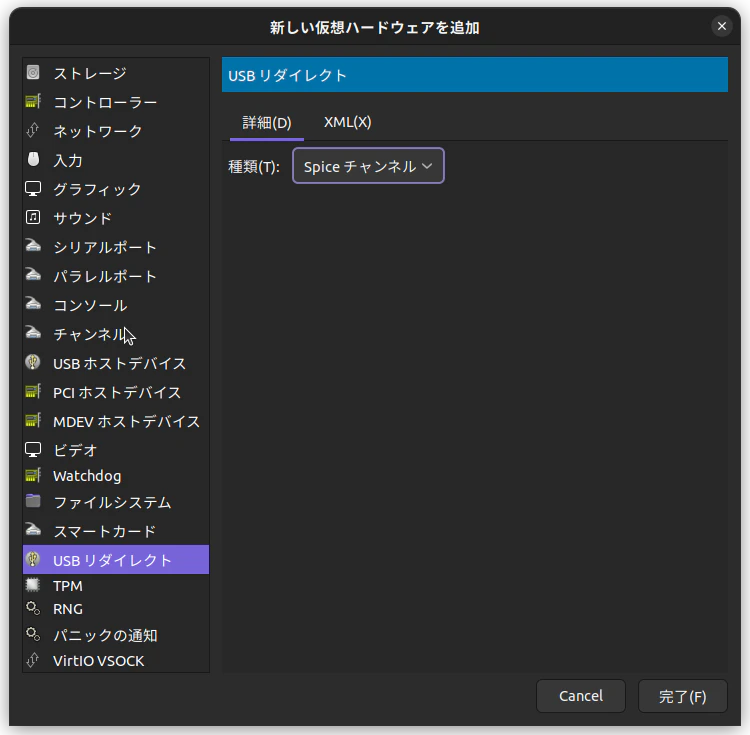
Task: Select コントローラー label in the list
Action: coord(105,102)
